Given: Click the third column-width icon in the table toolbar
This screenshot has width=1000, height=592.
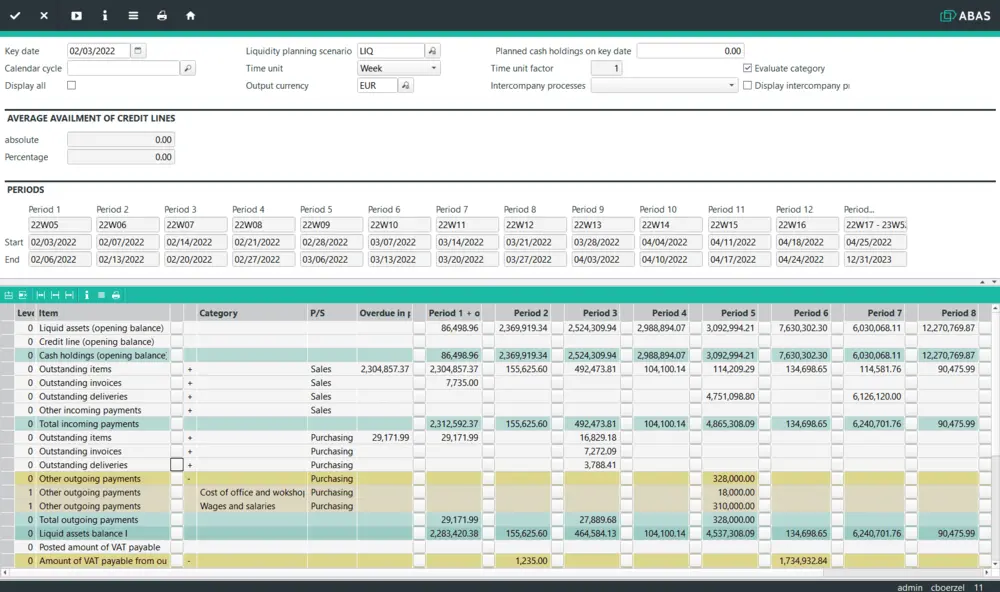Looking at the screenshot, I should click(69, 295).
